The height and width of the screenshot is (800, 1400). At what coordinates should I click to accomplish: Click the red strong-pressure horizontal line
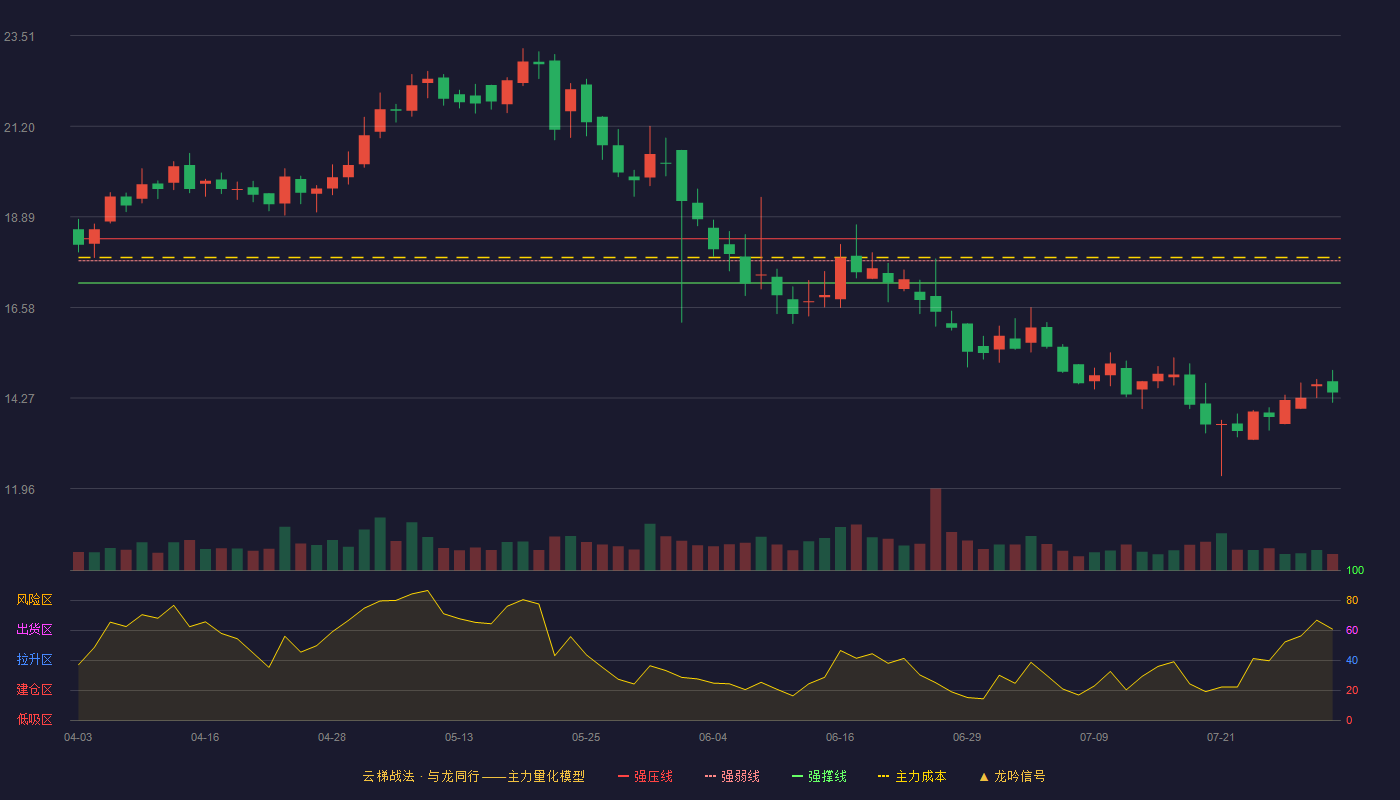709,239
